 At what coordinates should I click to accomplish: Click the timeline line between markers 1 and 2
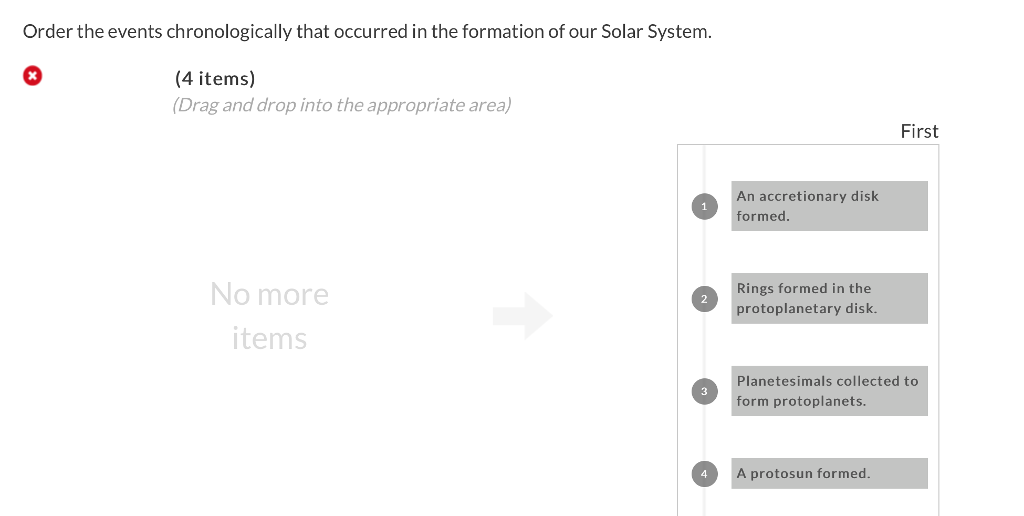point(704,253)
